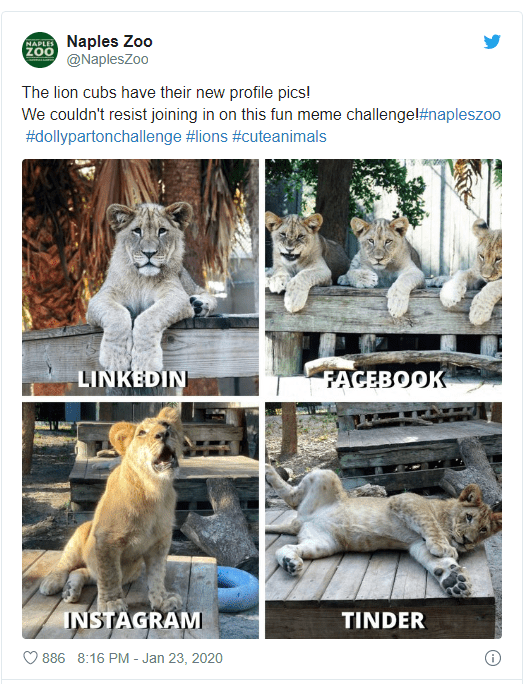Click the Twitter bird logo icon
The image size is (531, 684).
[x=492, y=42]
